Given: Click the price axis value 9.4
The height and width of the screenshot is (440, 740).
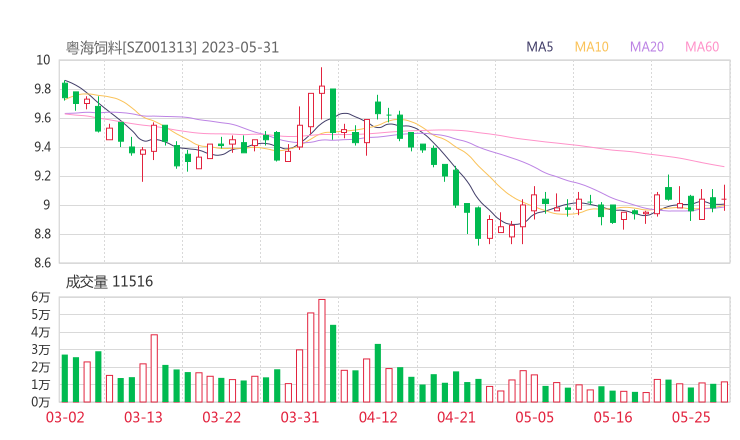Looking at the screenshot, I should 42,147.
